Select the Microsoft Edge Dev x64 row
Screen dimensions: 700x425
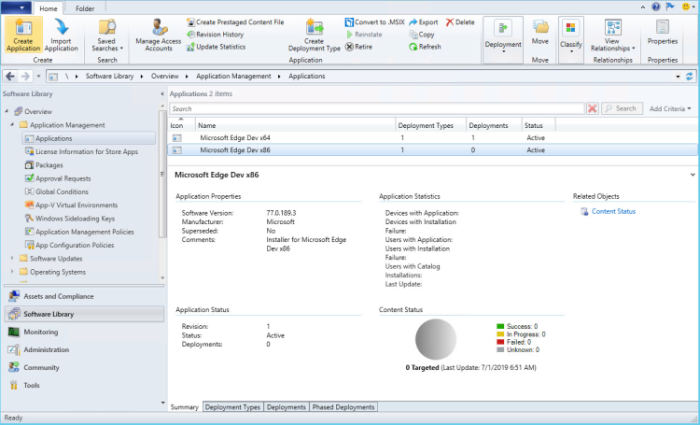pyautogui.click(x=432, y=138)
